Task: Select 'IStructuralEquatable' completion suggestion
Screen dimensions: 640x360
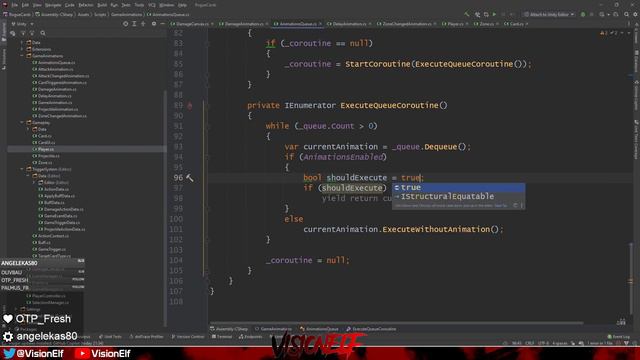Action: pos(458,197)
